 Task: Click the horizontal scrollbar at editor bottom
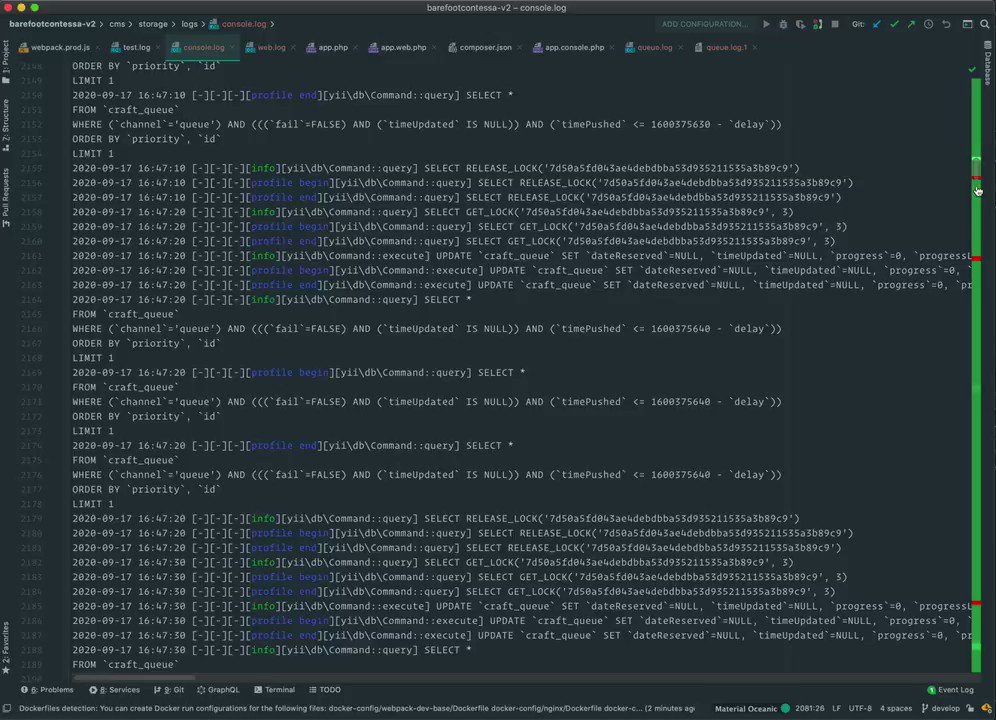134,678
